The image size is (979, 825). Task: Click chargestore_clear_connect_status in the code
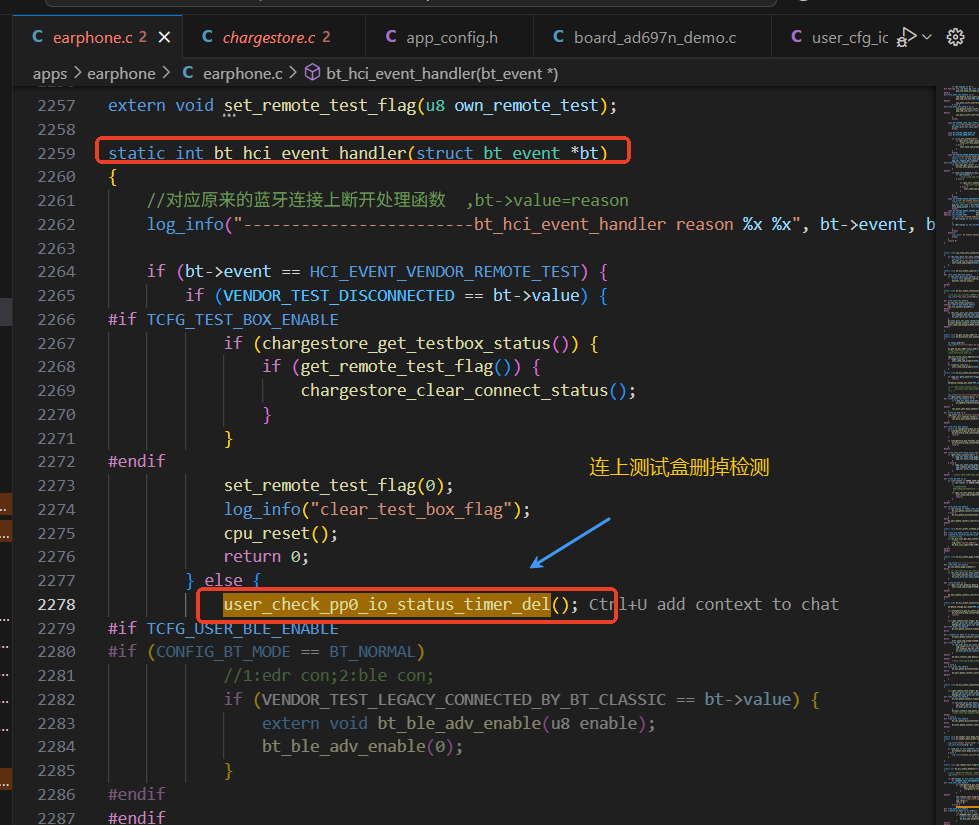point(455,391)
